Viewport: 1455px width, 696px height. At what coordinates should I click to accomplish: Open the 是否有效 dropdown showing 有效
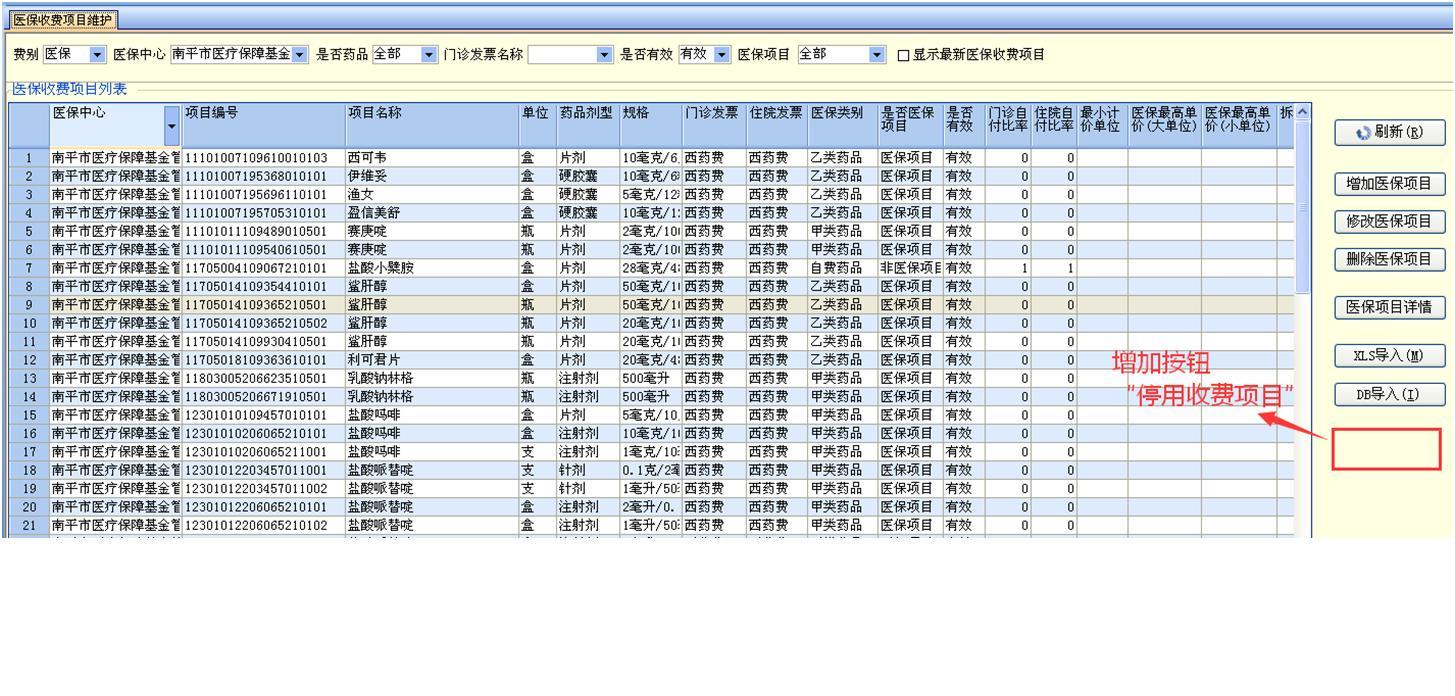coord(723,54)
